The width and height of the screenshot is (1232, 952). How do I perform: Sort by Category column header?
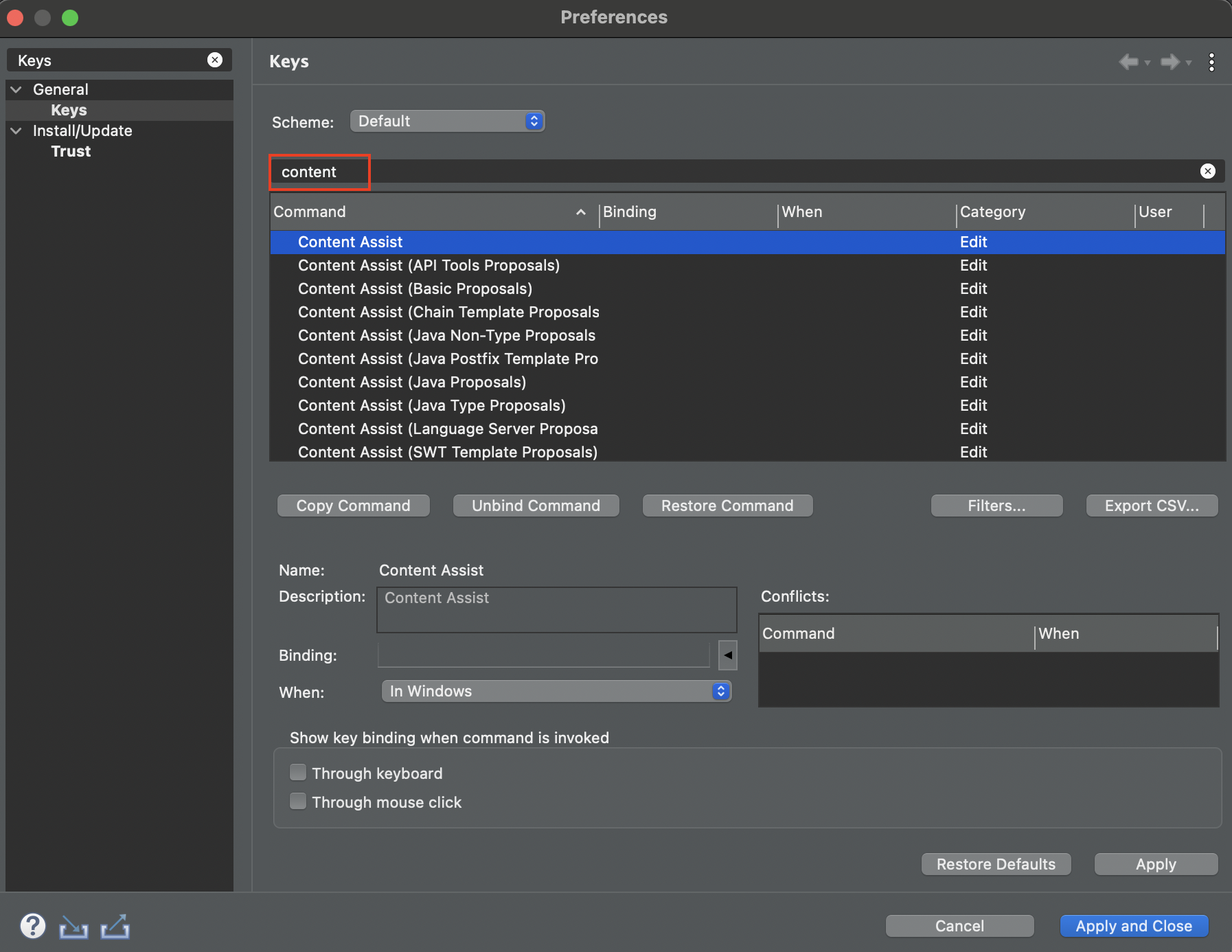point(1046,212)
